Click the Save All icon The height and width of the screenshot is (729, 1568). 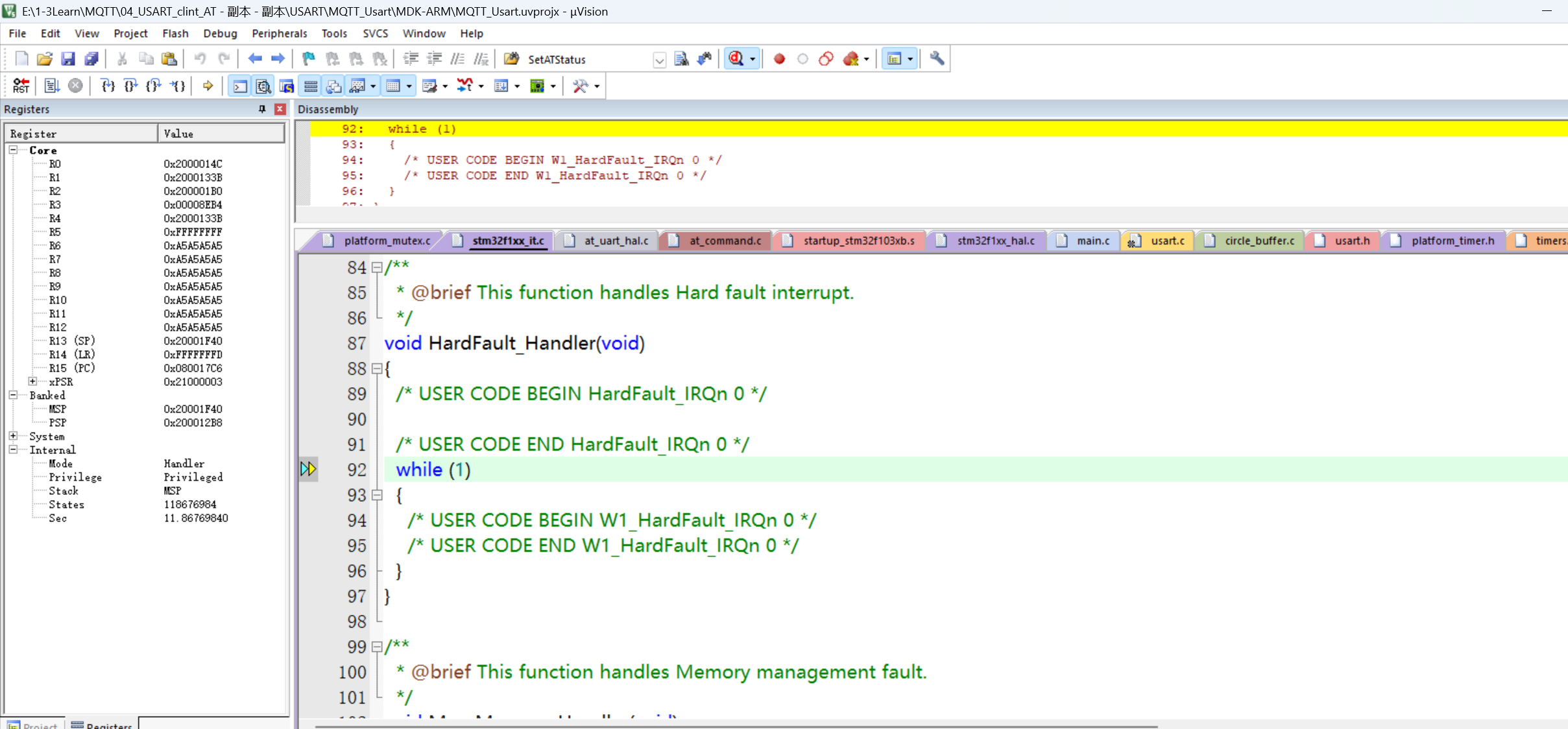[91, 59]
